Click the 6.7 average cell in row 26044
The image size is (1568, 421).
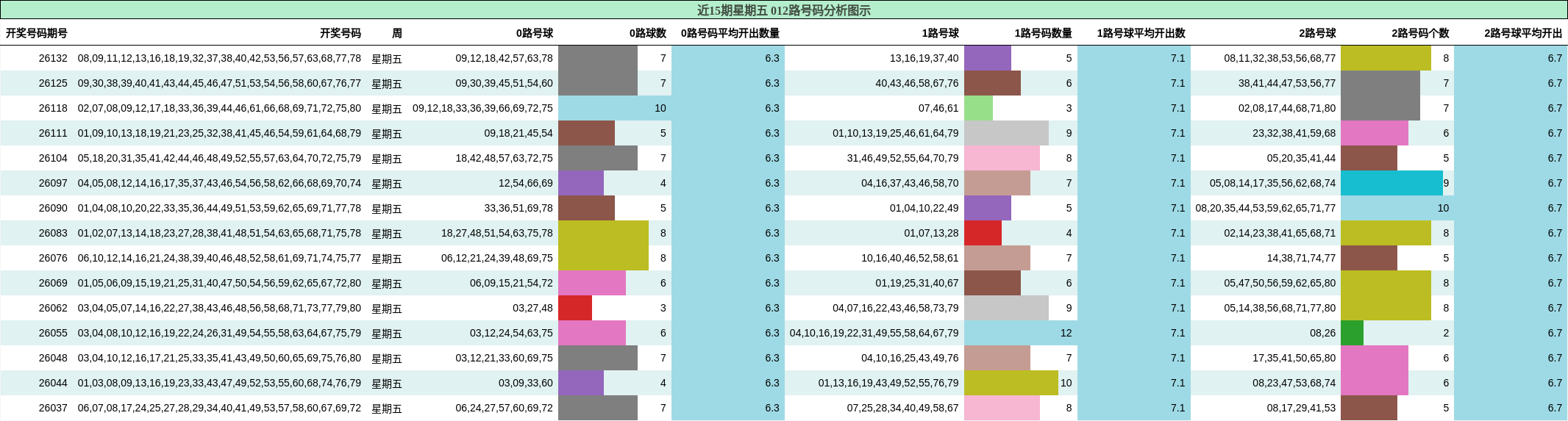pos(1554,383)
